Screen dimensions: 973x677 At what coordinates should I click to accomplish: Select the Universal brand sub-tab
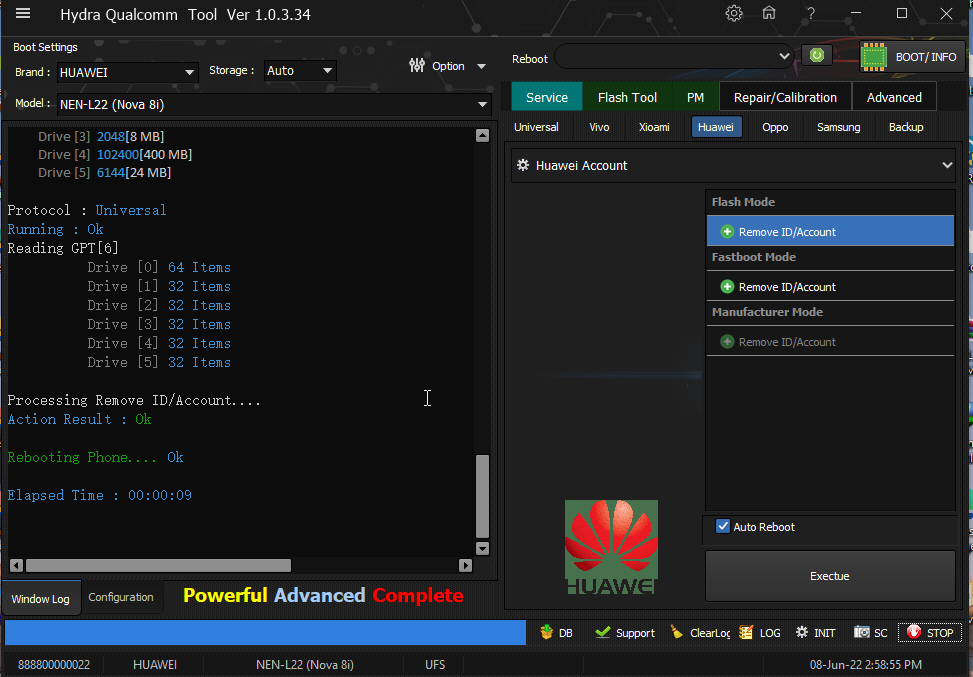pos(536,127)
